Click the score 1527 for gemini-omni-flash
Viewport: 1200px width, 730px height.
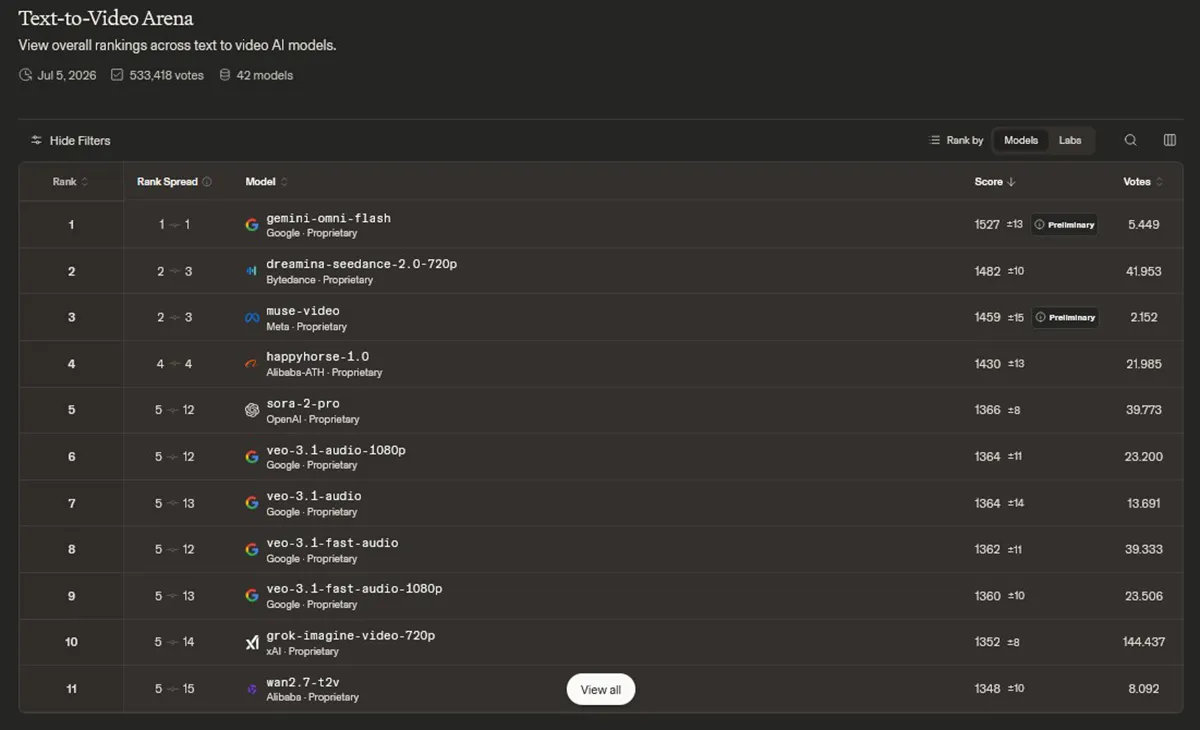point(987,225)
